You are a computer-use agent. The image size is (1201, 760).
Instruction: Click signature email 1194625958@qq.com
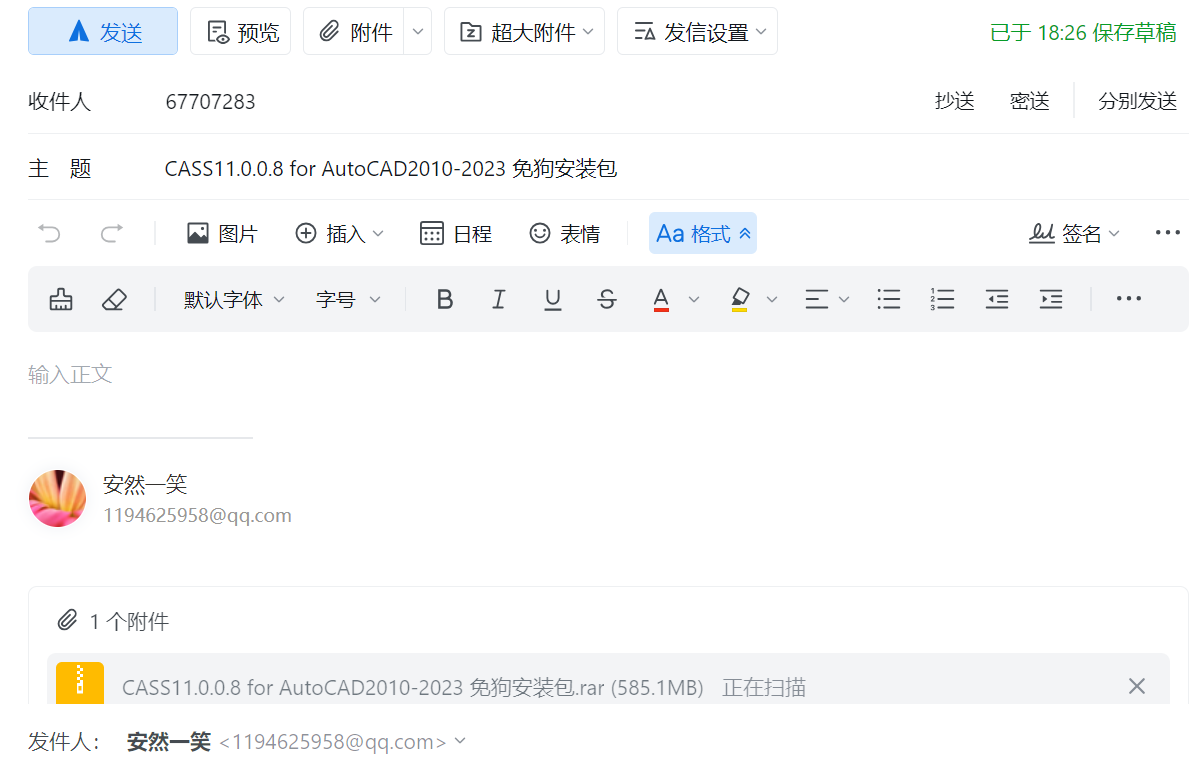pos(197,516)
